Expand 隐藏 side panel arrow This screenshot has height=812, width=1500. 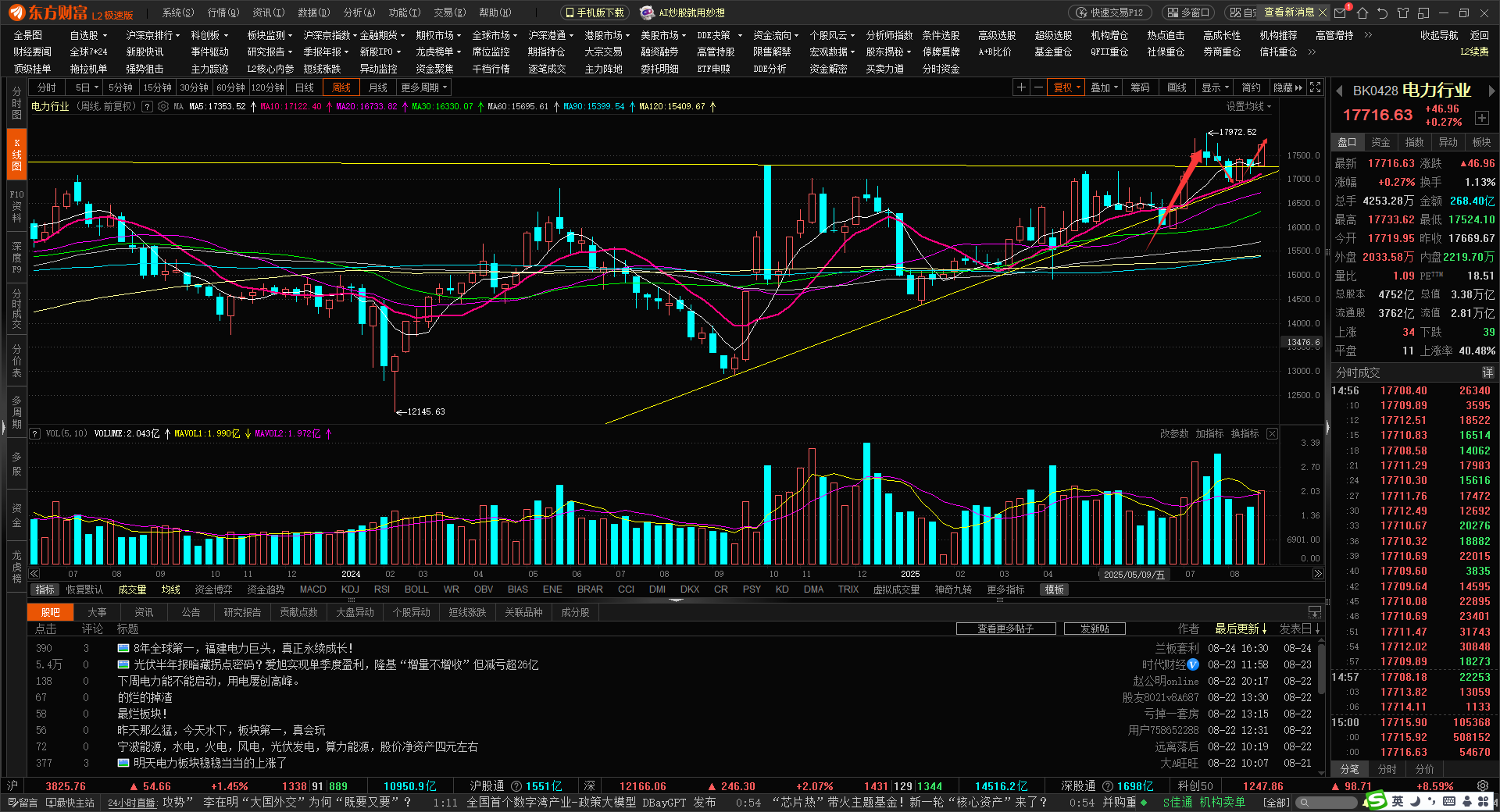[x=1287, y=87]
